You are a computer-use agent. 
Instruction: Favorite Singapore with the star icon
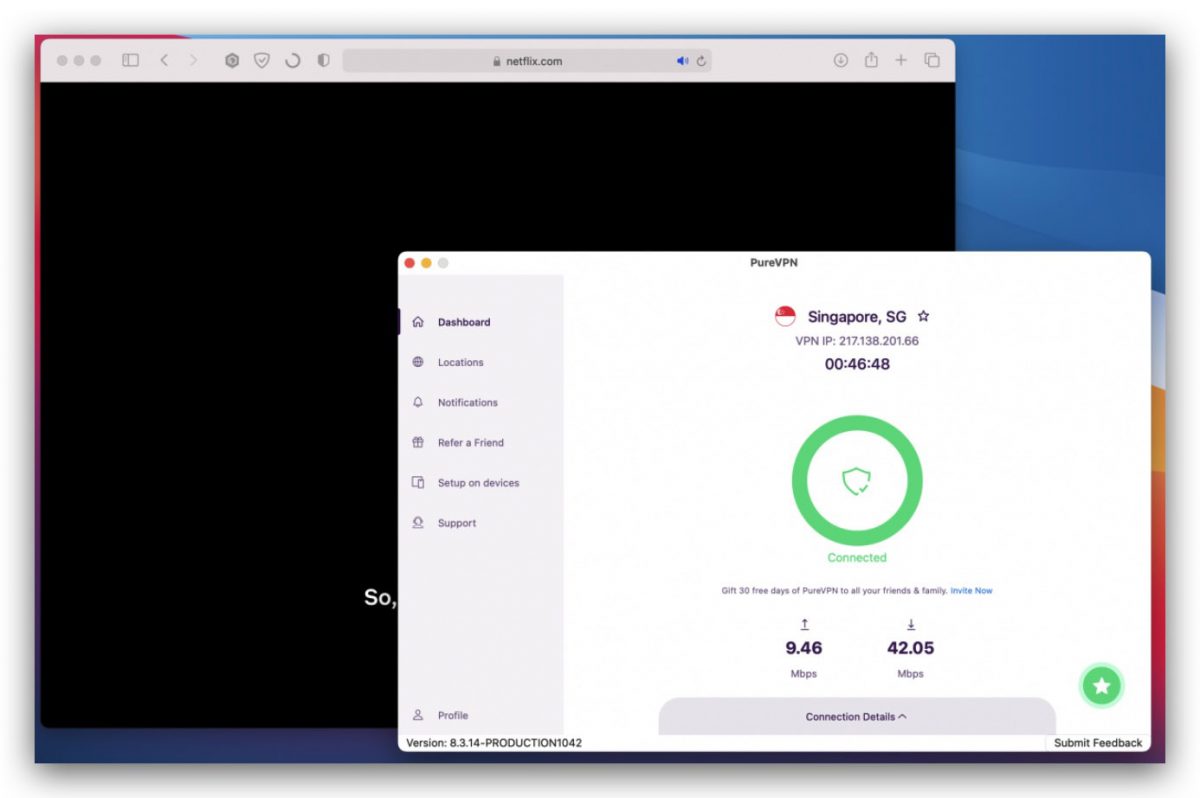923,316
